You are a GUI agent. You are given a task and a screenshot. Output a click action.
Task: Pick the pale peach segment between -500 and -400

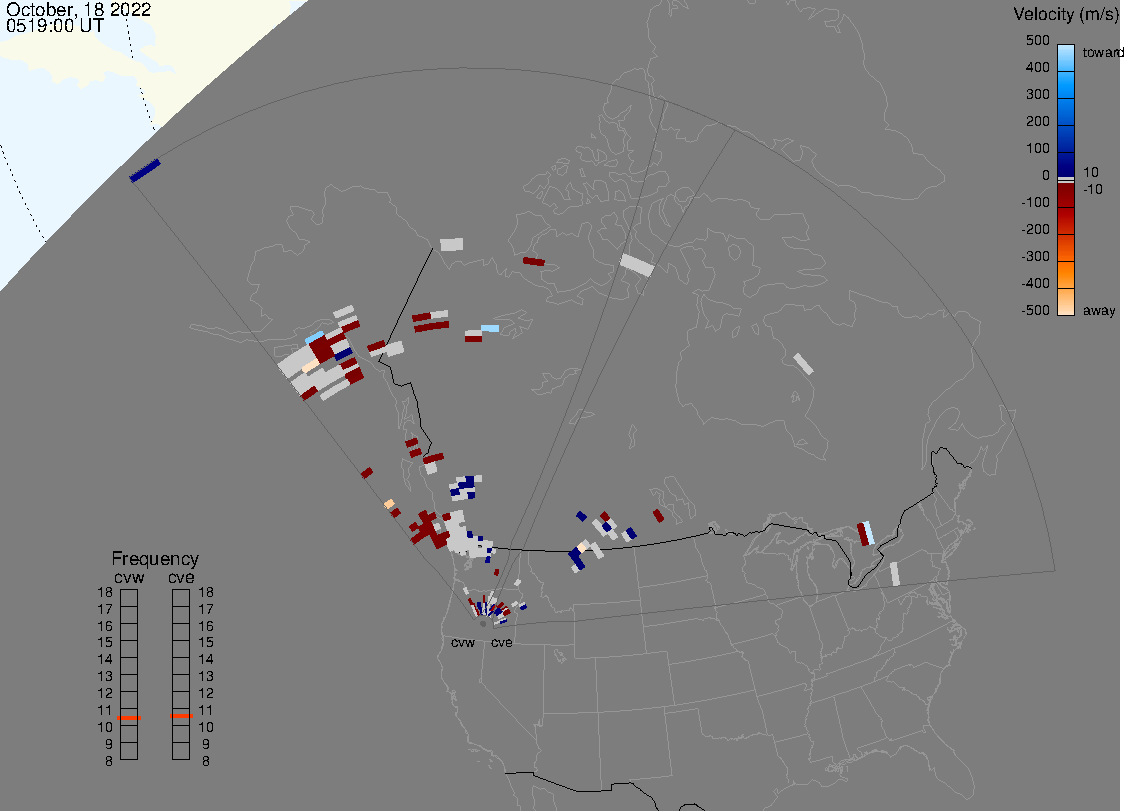coord(1066,302)
